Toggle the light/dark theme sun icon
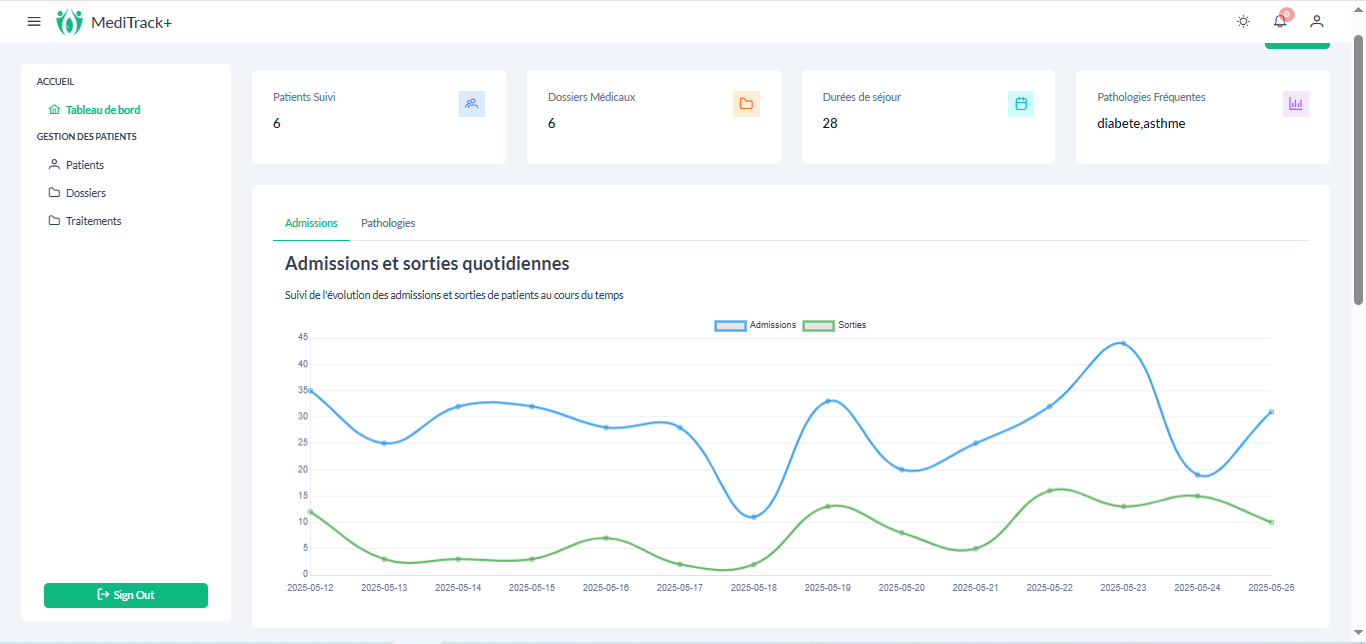The height and width of the screenshot is (644, 1366). 1243,21
